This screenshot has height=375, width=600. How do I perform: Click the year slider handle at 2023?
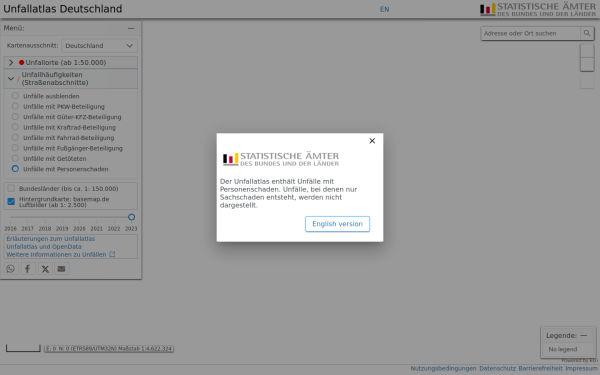[x=131, y=217]
